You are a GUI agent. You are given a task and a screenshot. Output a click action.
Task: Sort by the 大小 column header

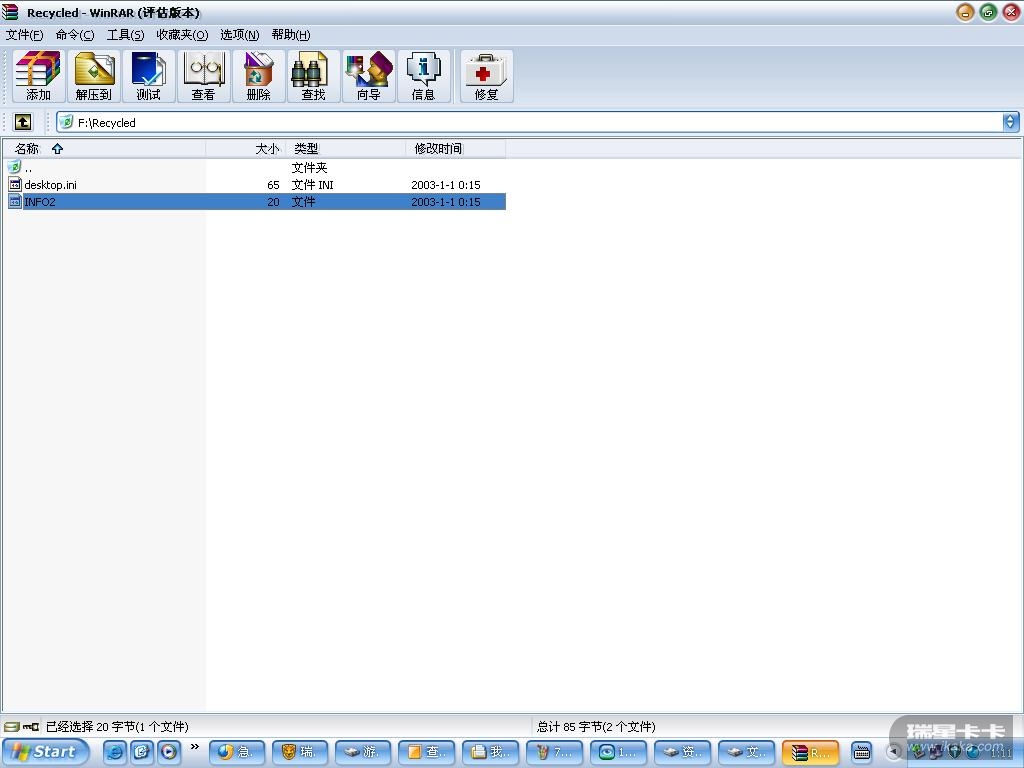(246, 149)
